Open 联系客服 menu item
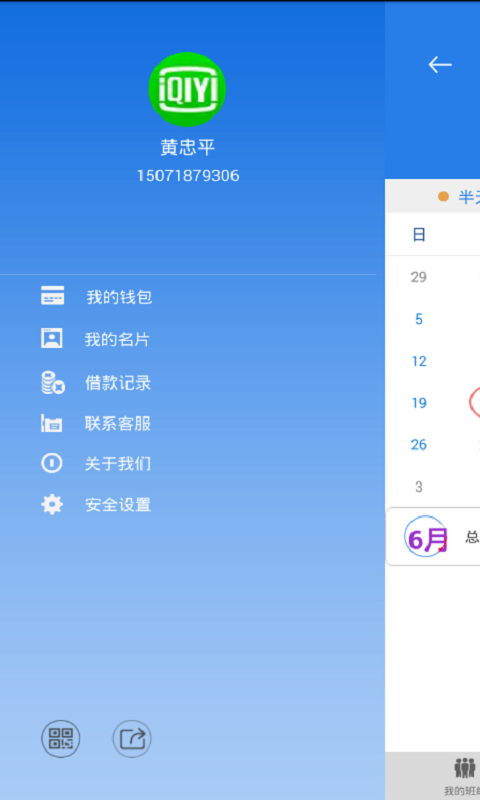480x800 pixels. click(118, 423)
